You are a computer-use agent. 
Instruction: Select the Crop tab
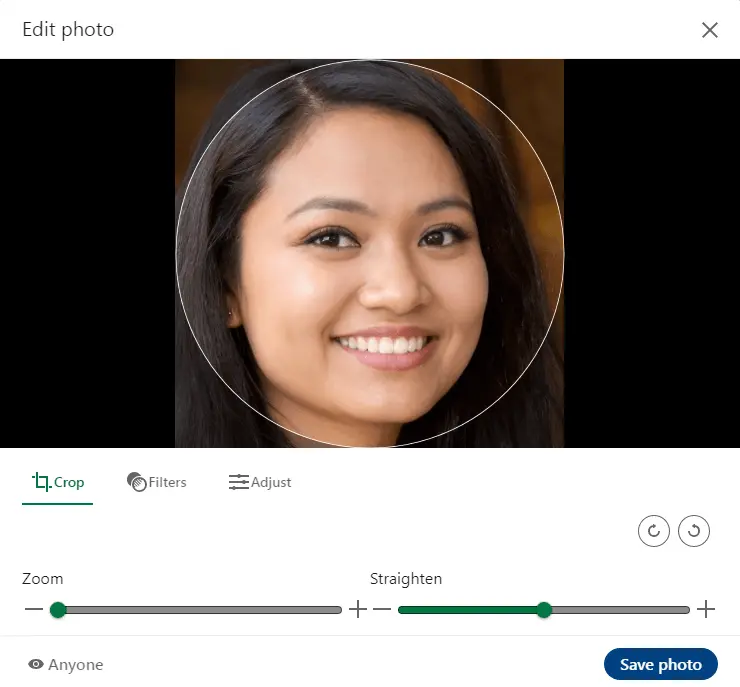coord(58,482)
